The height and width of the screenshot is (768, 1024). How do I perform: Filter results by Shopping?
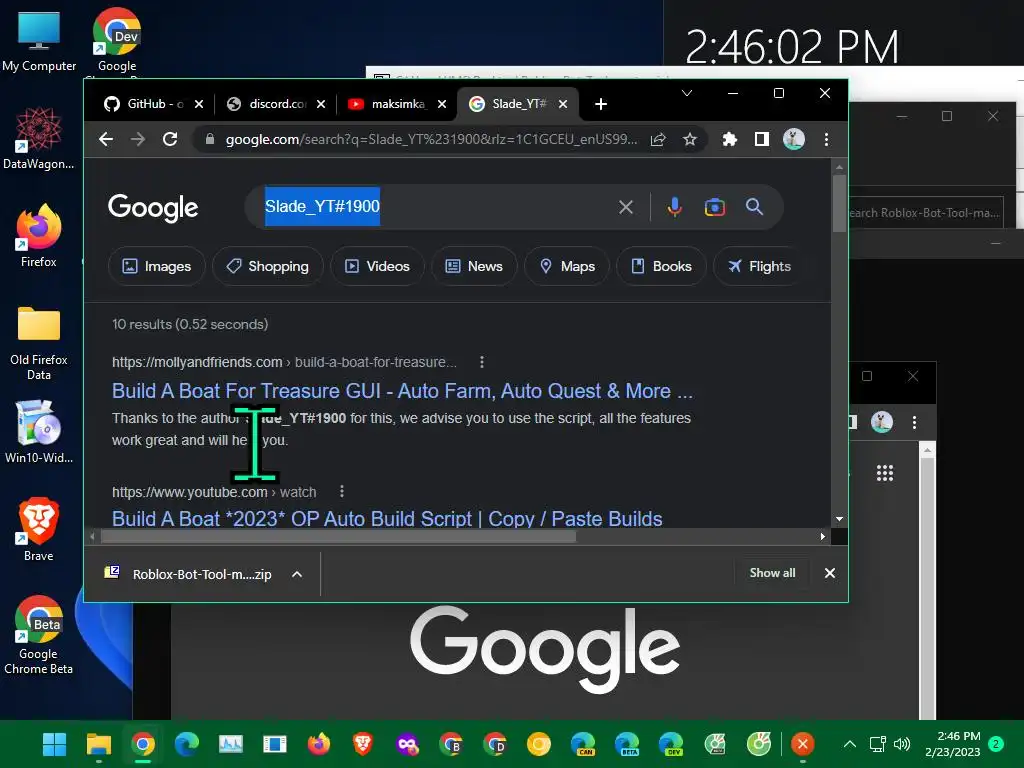click(x=268, y=266)
